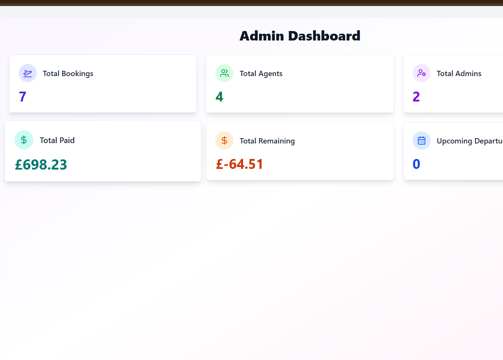Click the orange dollar icon for Total Remaining
This screenshot has width=503, height=360.
tap(224, 141)
